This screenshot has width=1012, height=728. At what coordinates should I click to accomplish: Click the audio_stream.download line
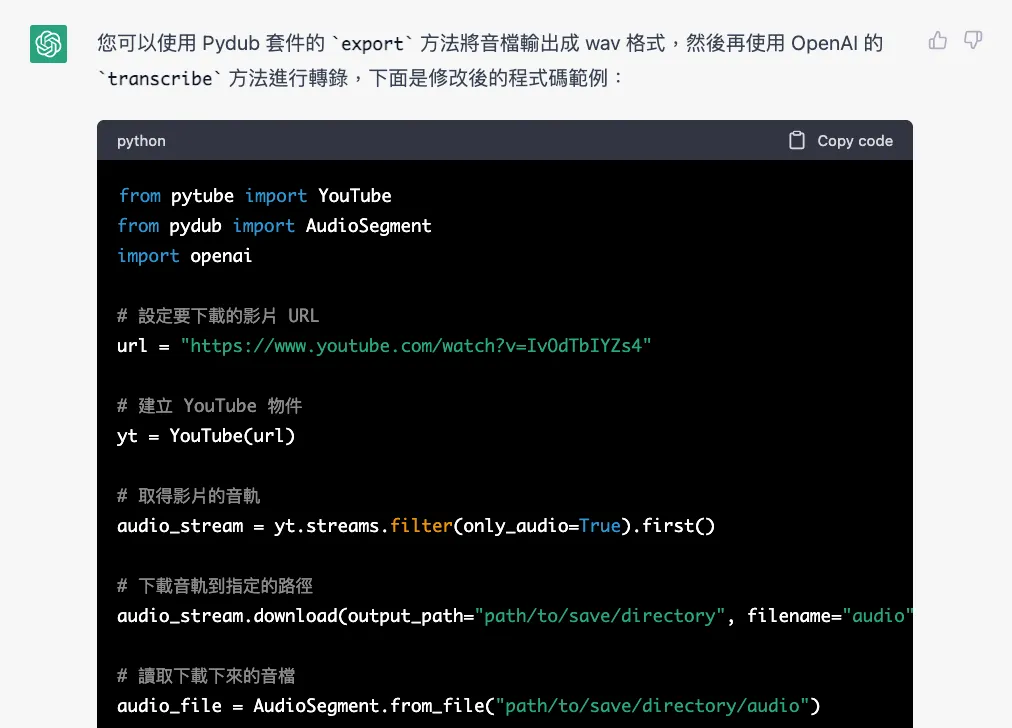click(x=514, y=616)
